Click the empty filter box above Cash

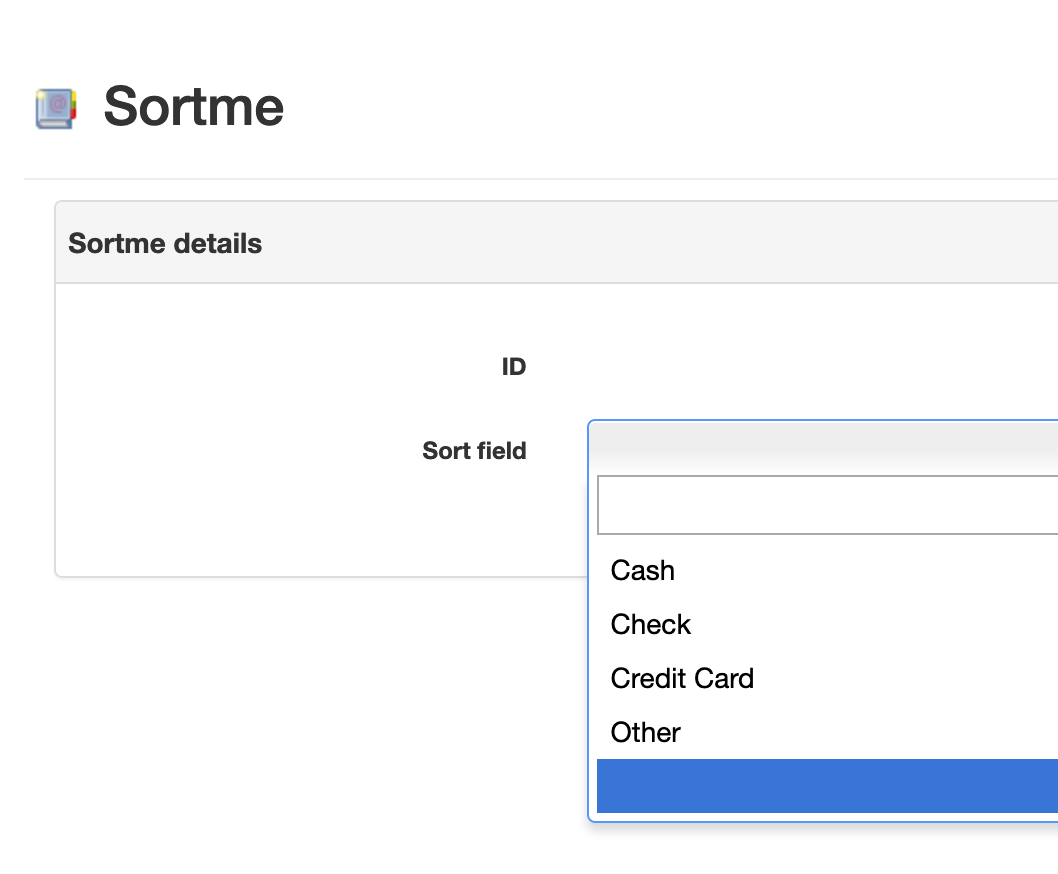pyautogui.click(x=827, y=505)
